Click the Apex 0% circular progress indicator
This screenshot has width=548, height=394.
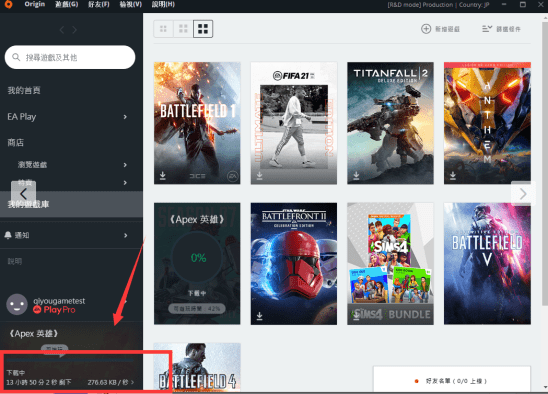click(x=198, y=258)
